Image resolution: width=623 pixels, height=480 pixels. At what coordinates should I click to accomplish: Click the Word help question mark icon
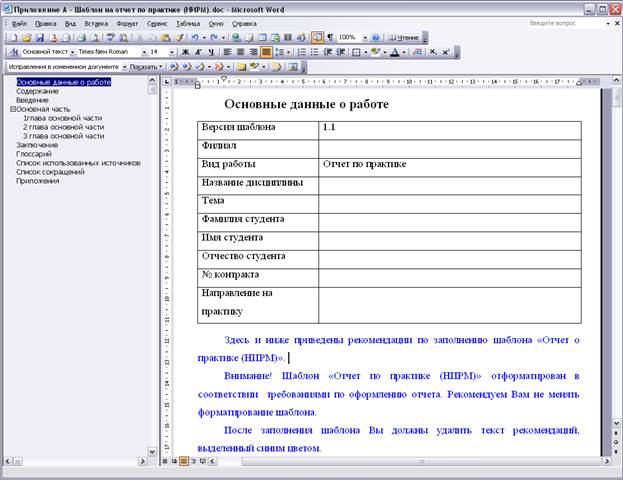coord(376,37)
